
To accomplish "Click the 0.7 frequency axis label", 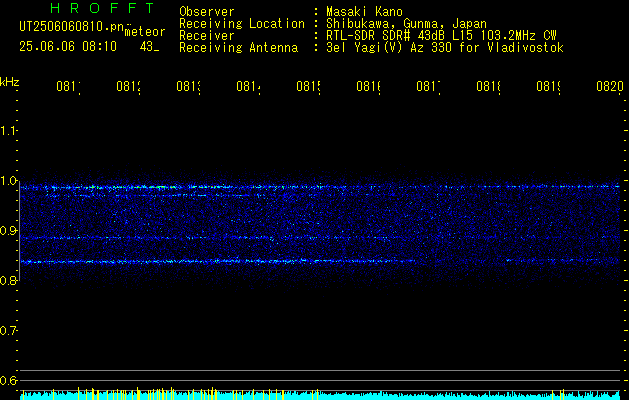I will [x=8, y=331].
